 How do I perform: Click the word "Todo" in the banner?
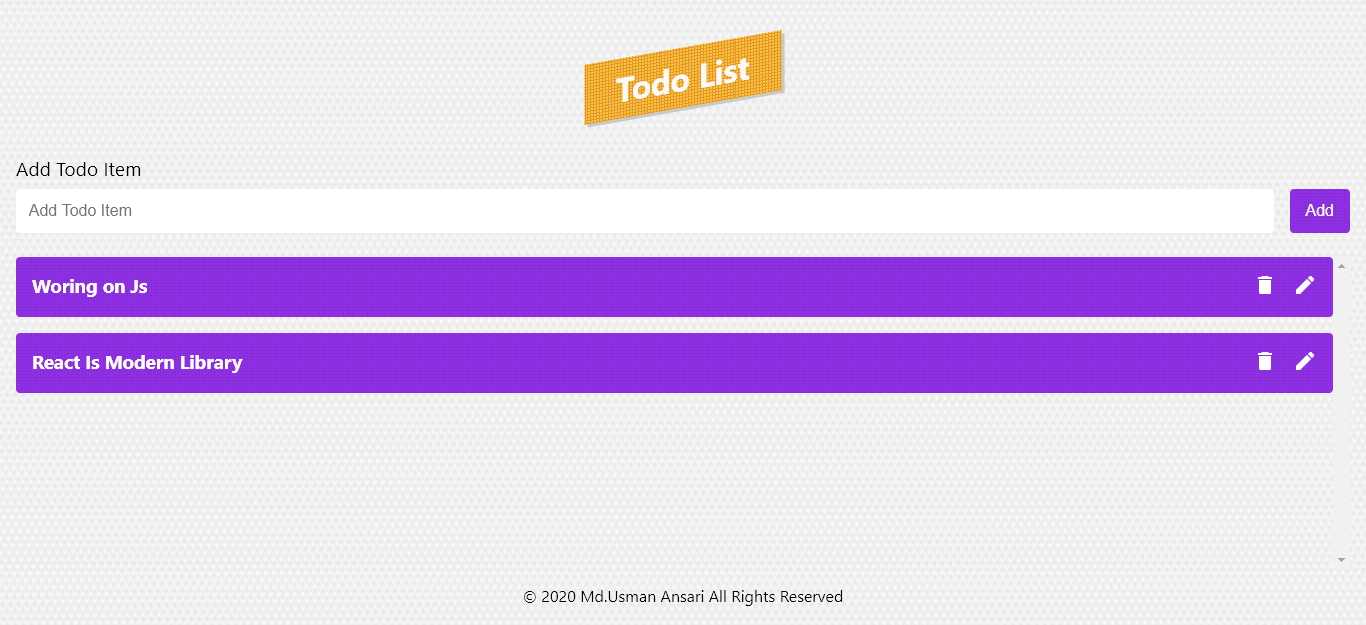click(652, 86)
